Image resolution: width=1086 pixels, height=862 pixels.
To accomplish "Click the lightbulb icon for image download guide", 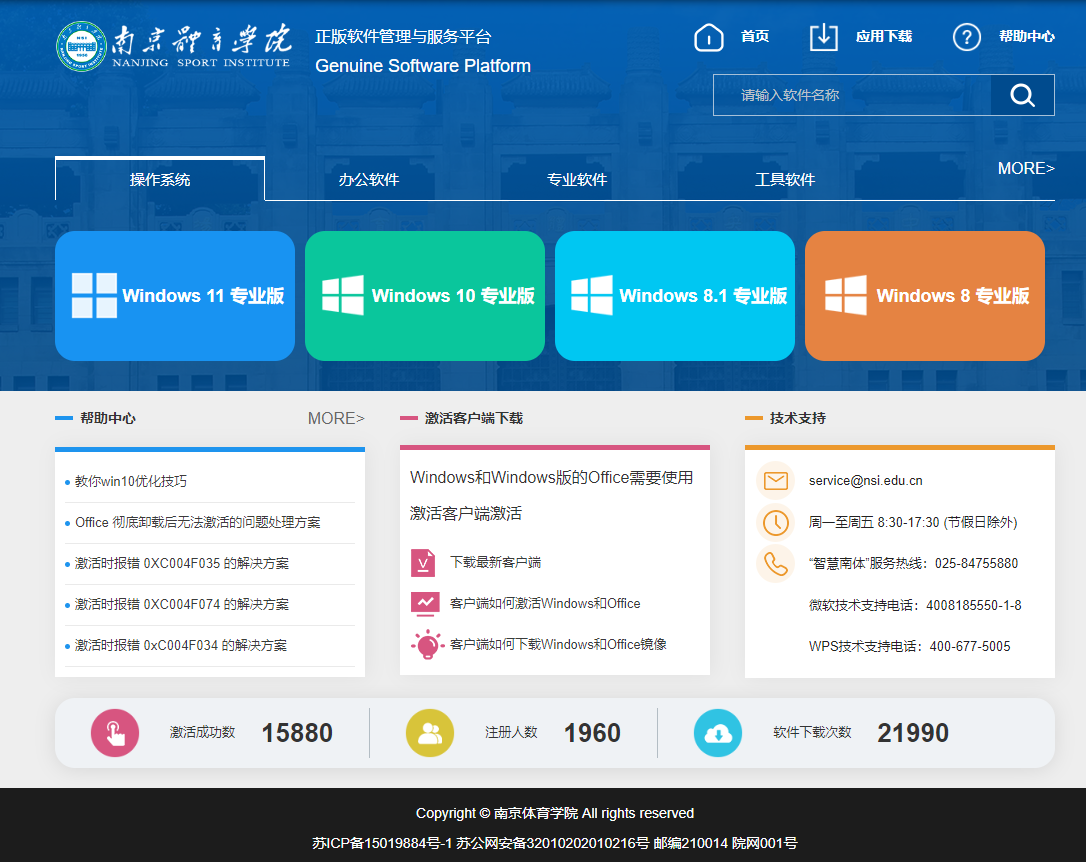I will 426,645.
